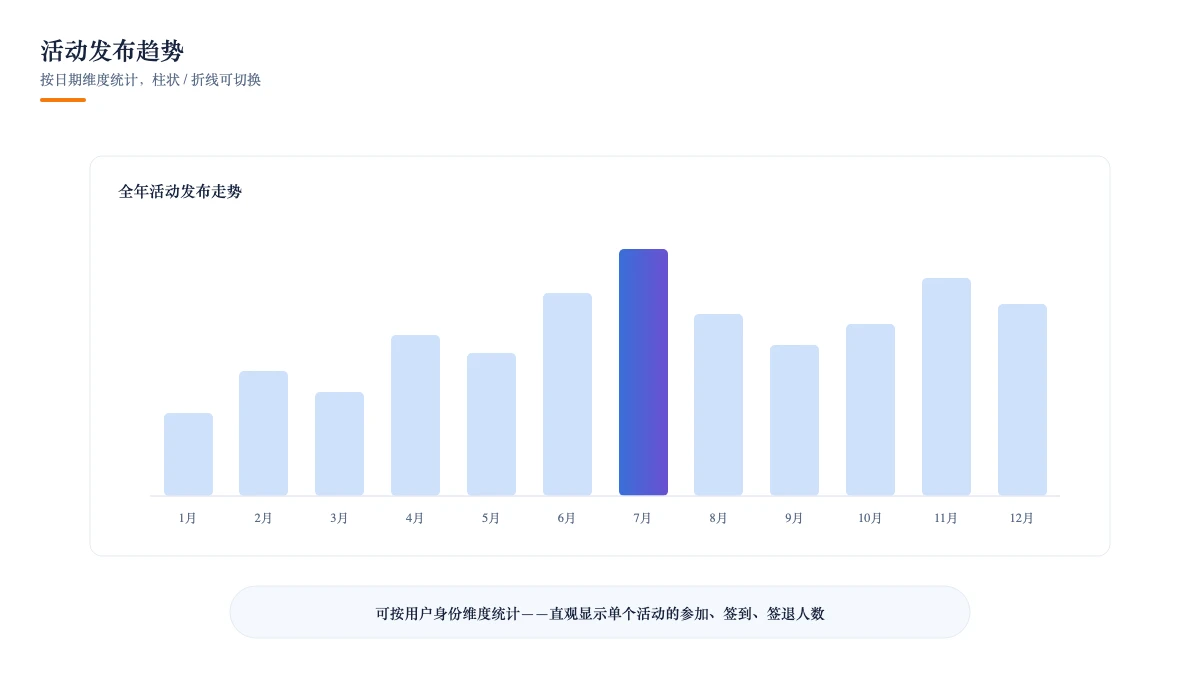Click the 4月 axis label
Image resolution: width=1200 pixels, height=675 pixels.
click(x=415, y=518)
